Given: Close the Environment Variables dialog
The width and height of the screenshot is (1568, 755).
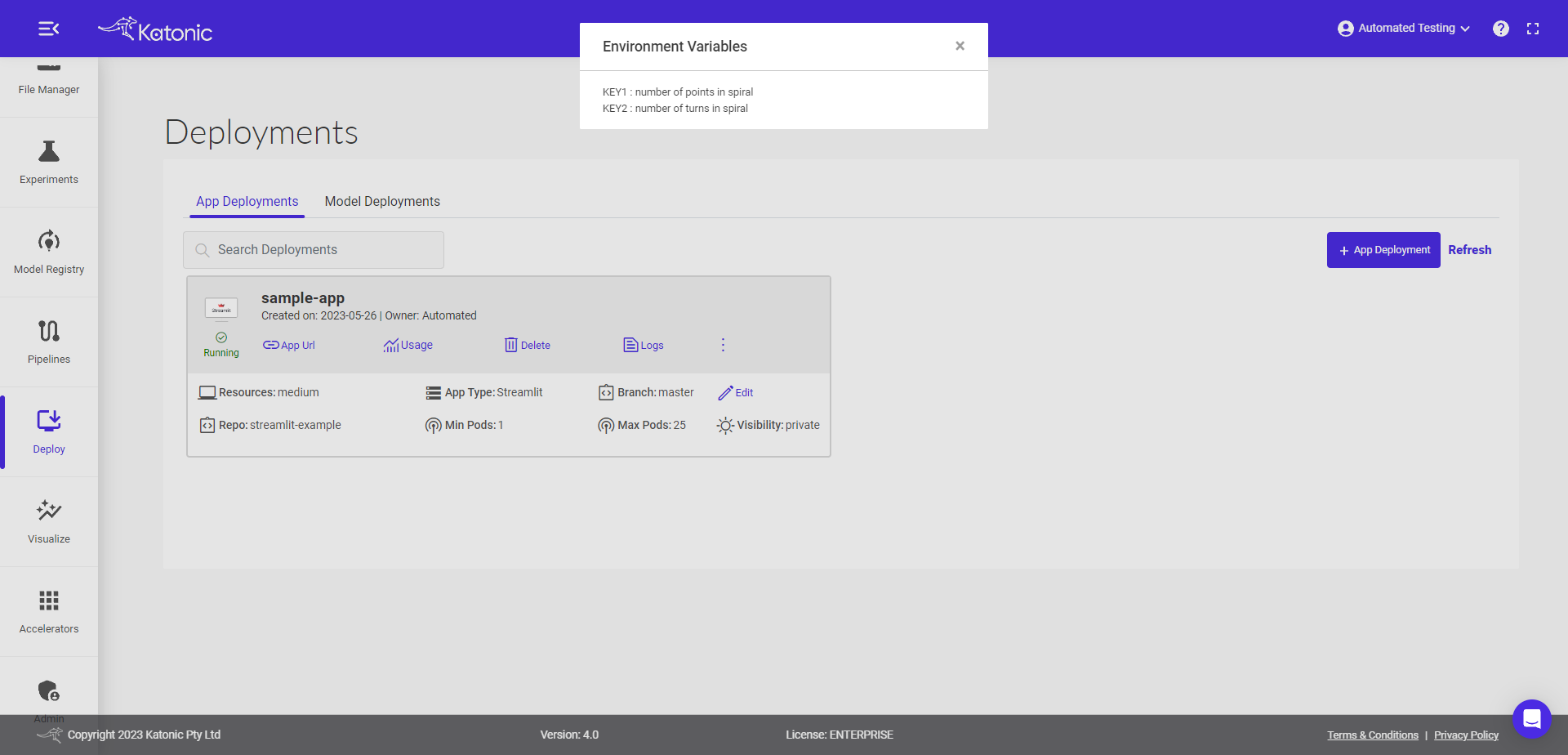Looking at the screenshot, I should [x=960, y=46].
